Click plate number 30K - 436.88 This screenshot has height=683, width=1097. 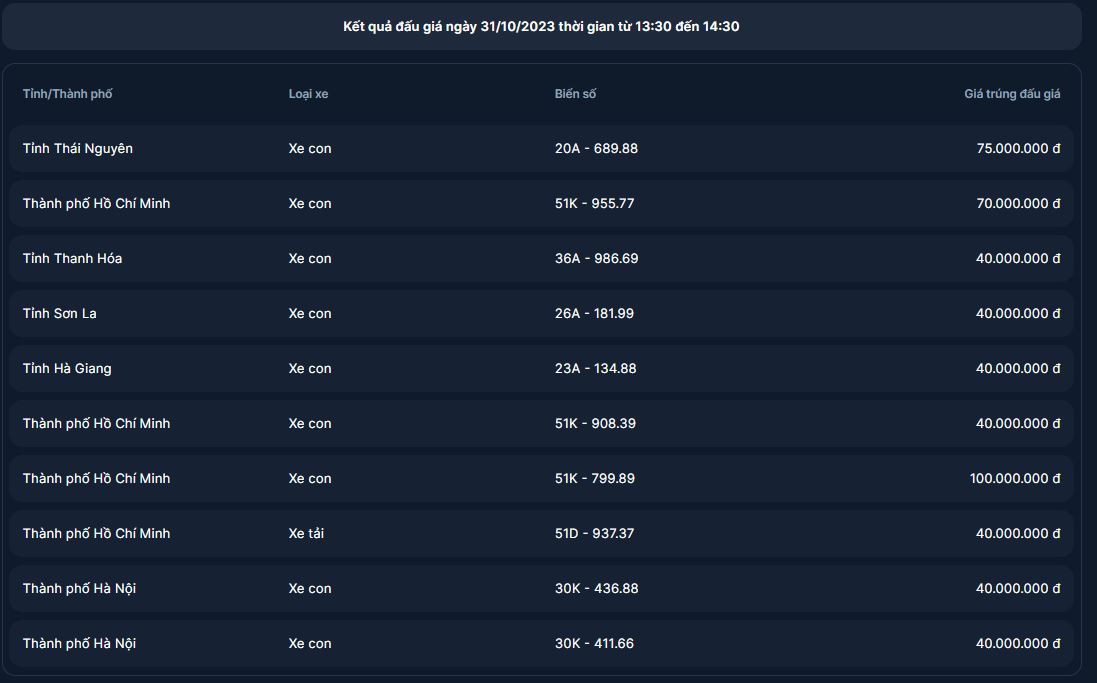tap(596, 589)
